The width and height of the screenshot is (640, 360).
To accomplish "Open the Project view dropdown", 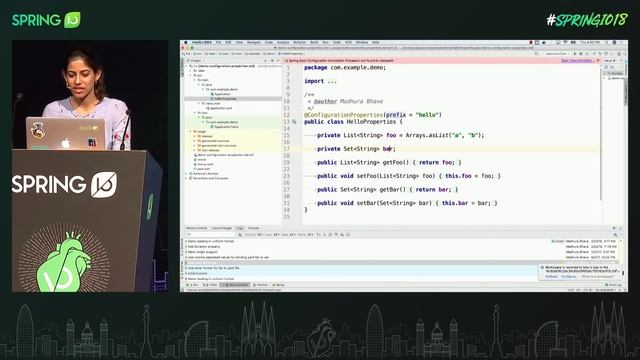I will [196, 60].
